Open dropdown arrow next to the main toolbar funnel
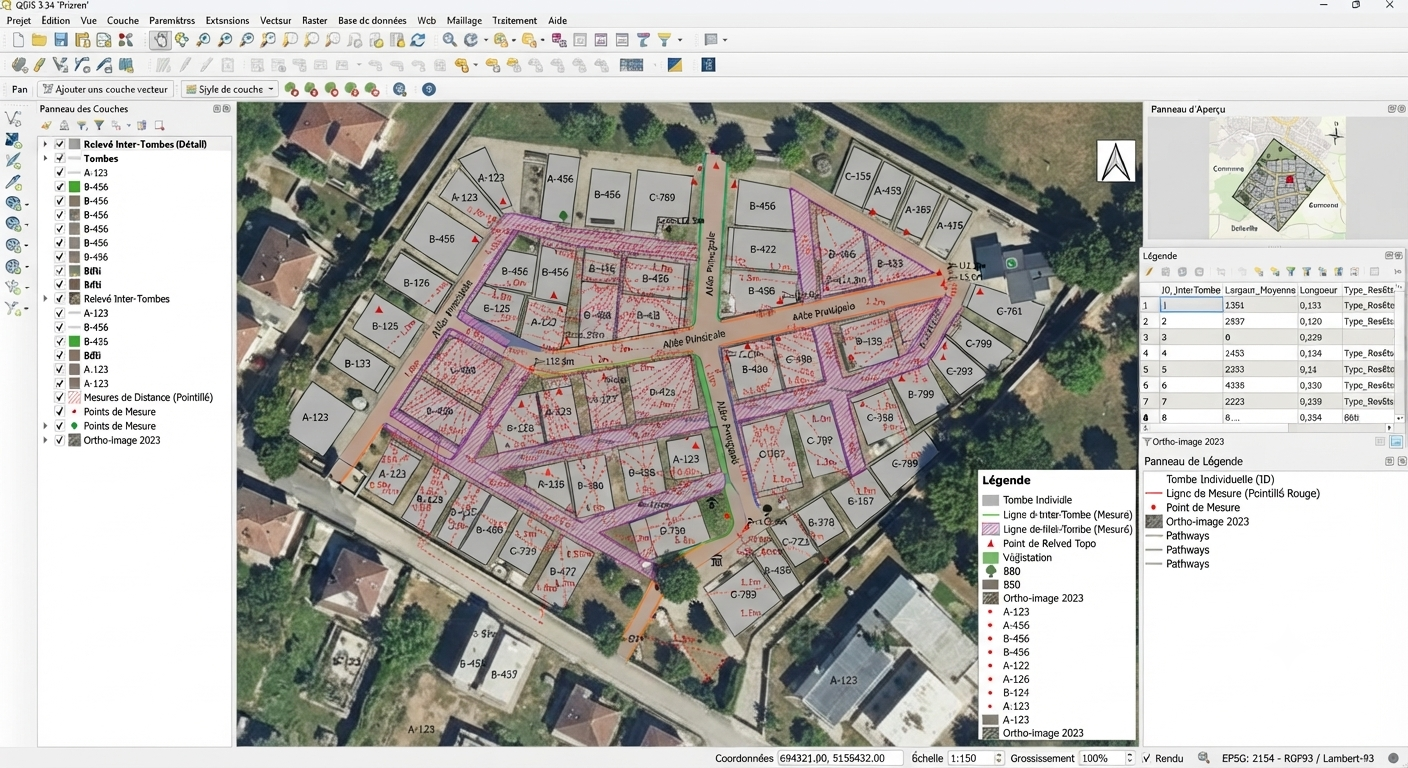This screenshot has height=768, width=1408. [x=680, y=40]
